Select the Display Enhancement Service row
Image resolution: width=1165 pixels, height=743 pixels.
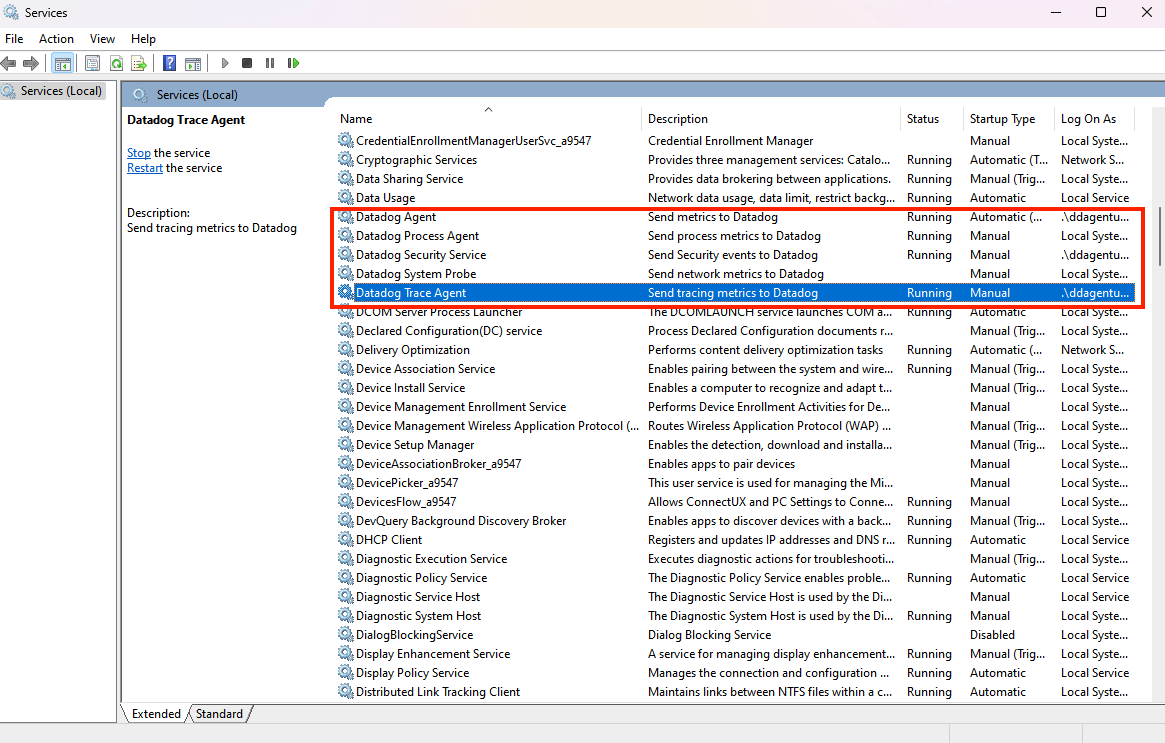[736, 654]
